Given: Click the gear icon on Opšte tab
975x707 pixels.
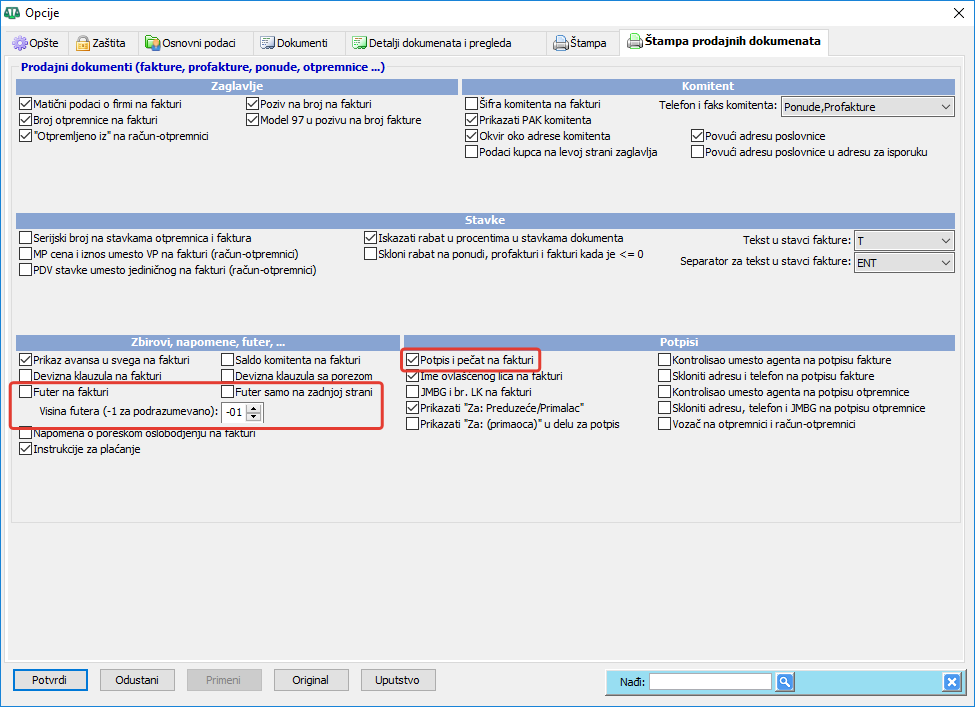Looking at the screenshot, I should [20, 43].
